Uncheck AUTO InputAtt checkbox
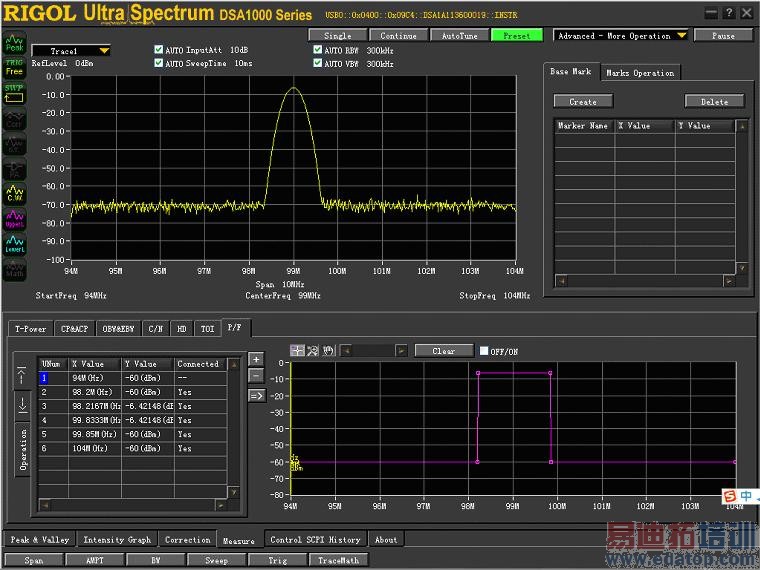This screenshot has height=570, width=760. pyautogui.click(x=159, y=50)
